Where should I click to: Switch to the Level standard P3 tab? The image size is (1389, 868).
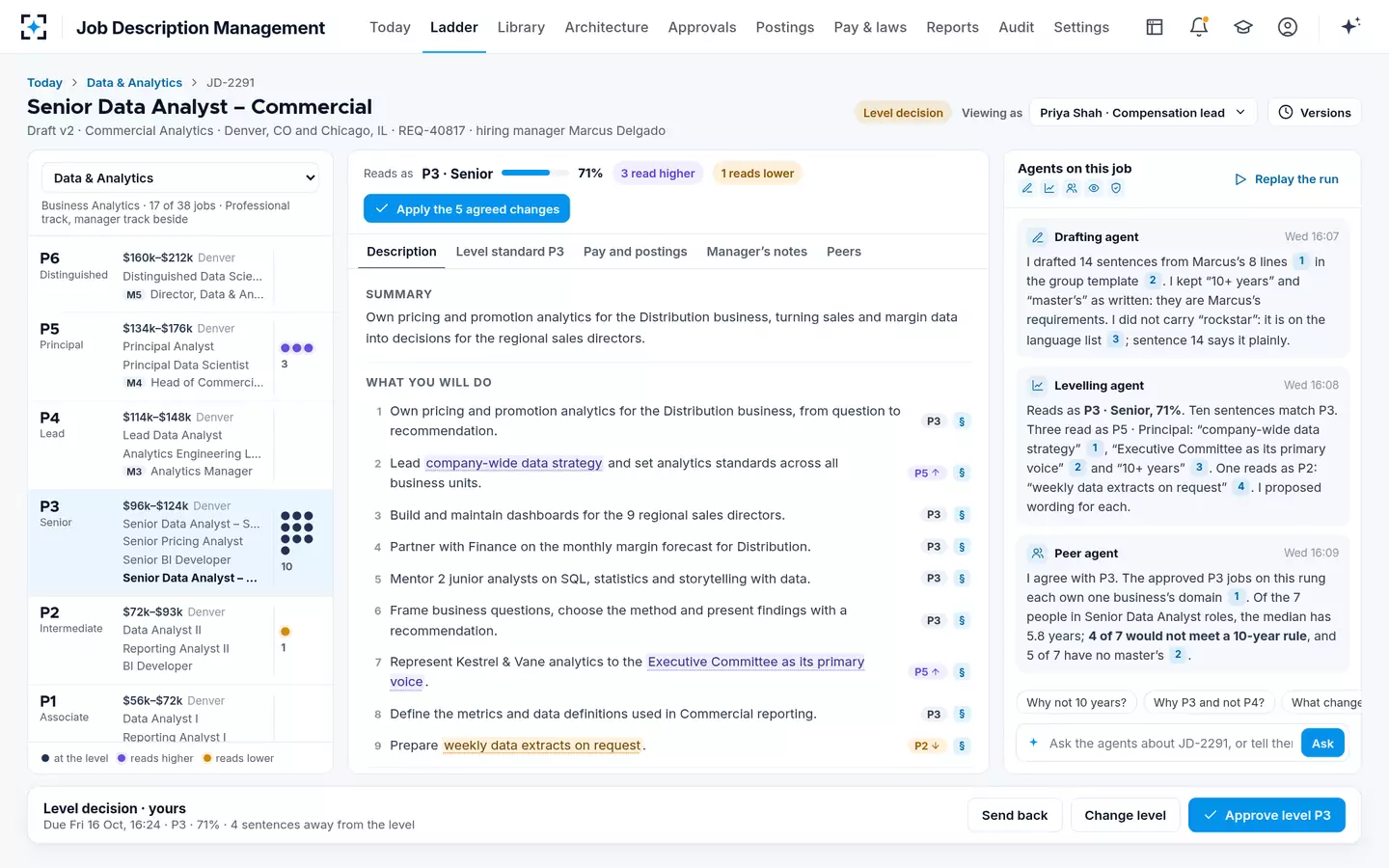pyautogui.click(x=509, y=252)
